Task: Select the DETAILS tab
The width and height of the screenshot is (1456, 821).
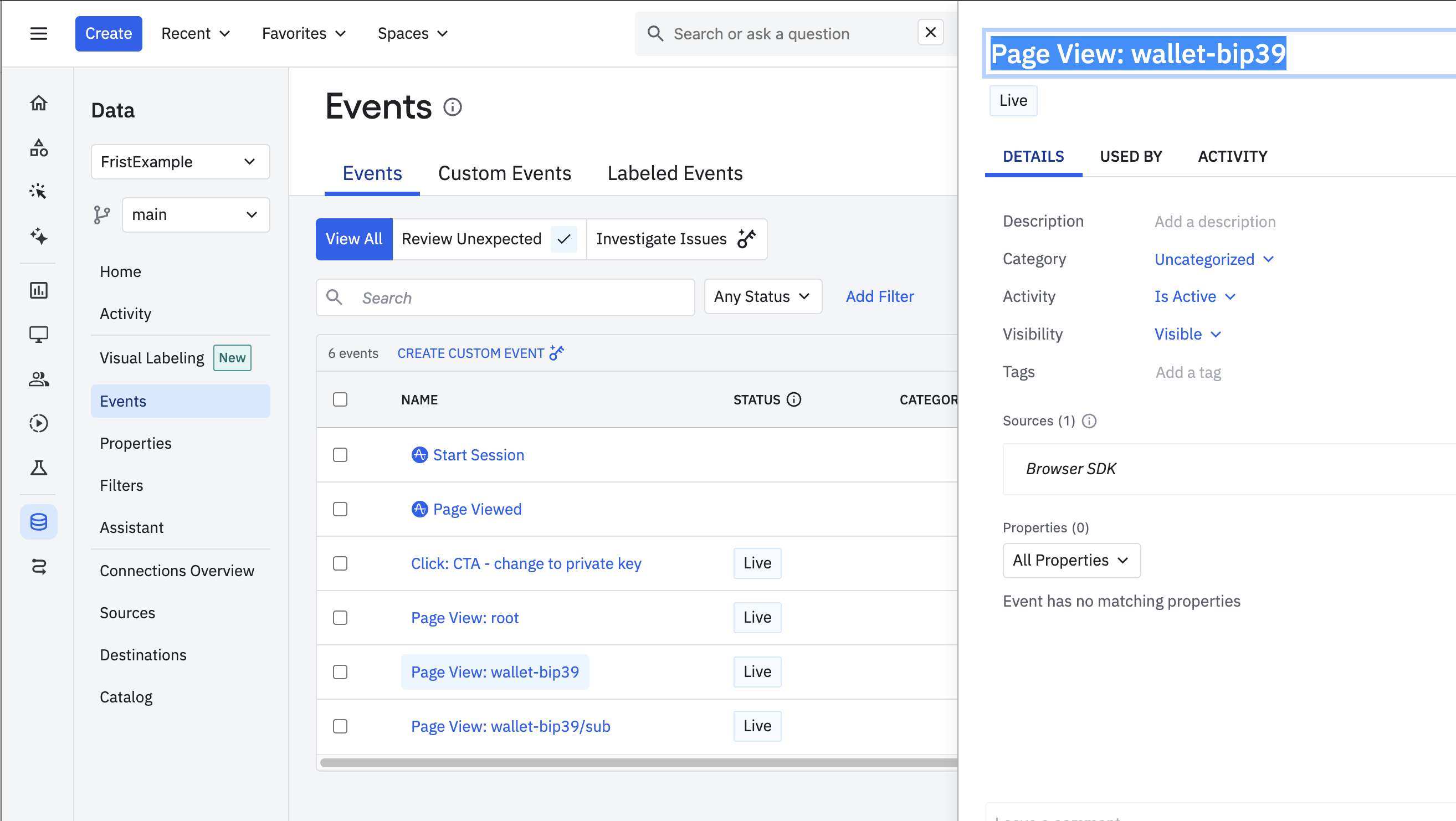Action: point(1033,157)
